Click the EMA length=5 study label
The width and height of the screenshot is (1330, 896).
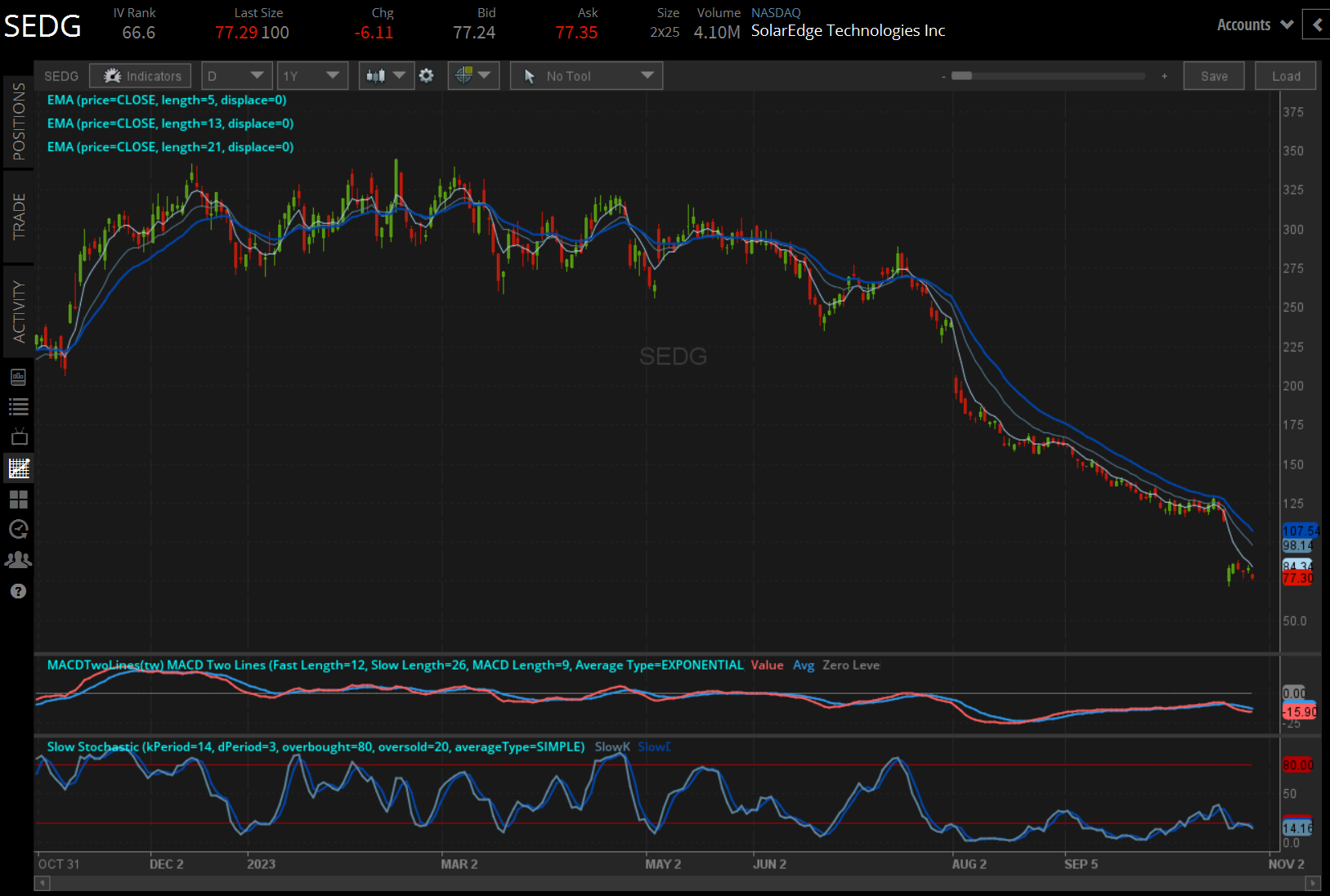click(166, 100)
